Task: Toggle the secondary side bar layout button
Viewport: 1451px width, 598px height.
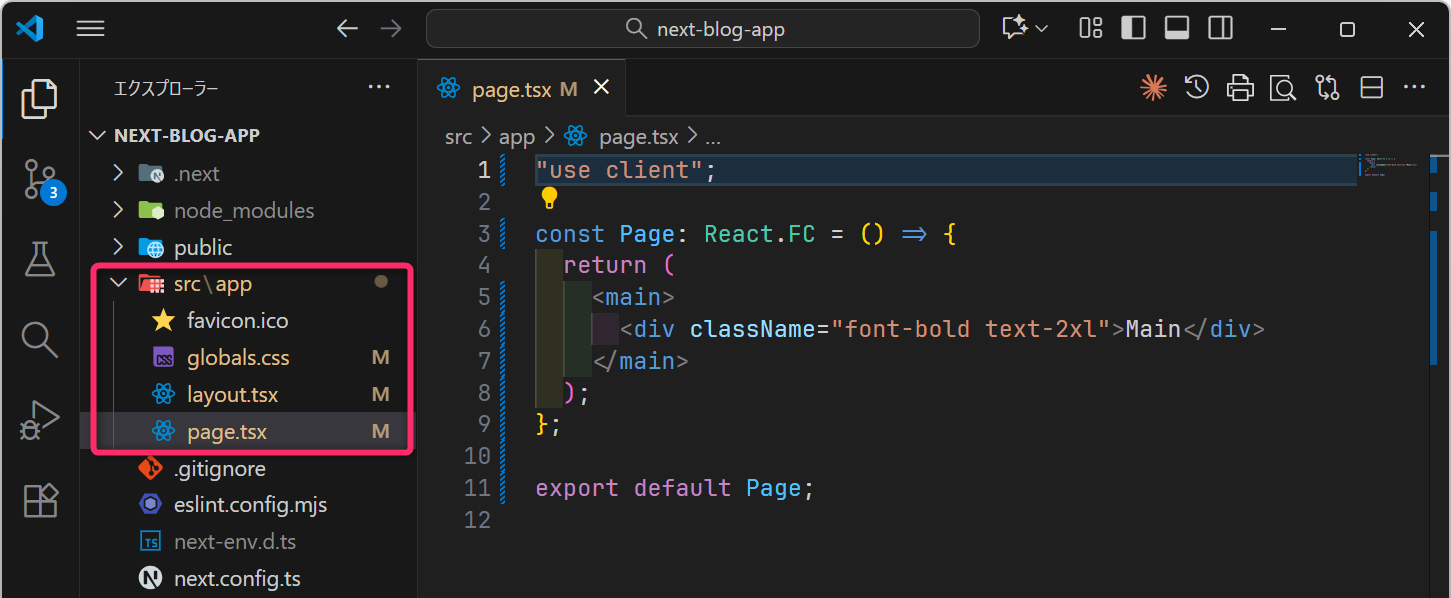Action: coord(1220,29)
